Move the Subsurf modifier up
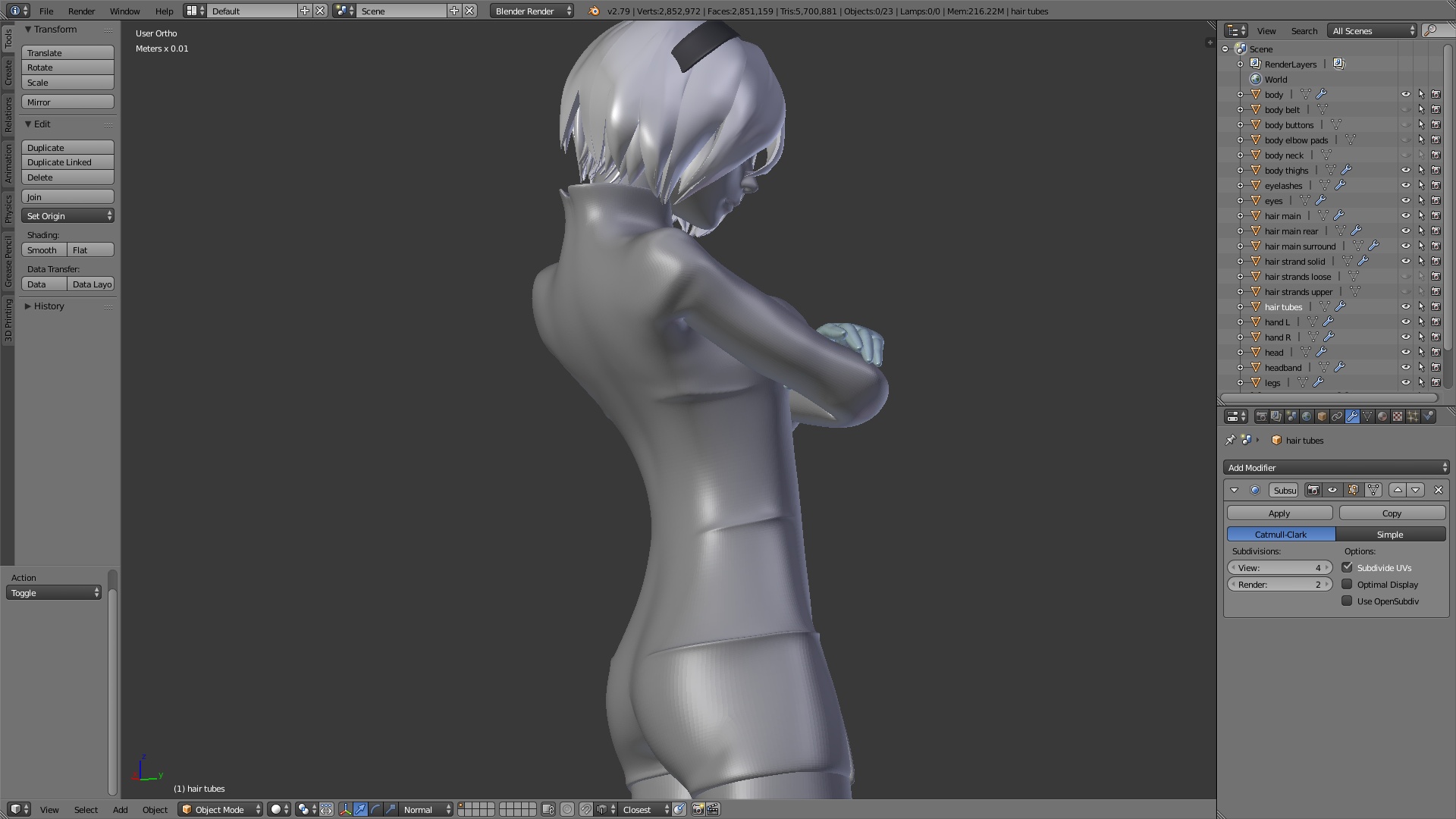 pyautogui.click(x=1397, y=490)
